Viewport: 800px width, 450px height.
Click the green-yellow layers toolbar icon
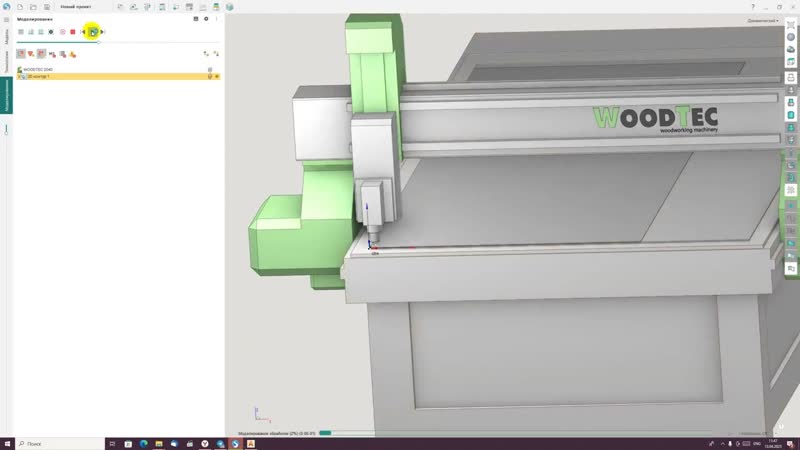(216, 7)
